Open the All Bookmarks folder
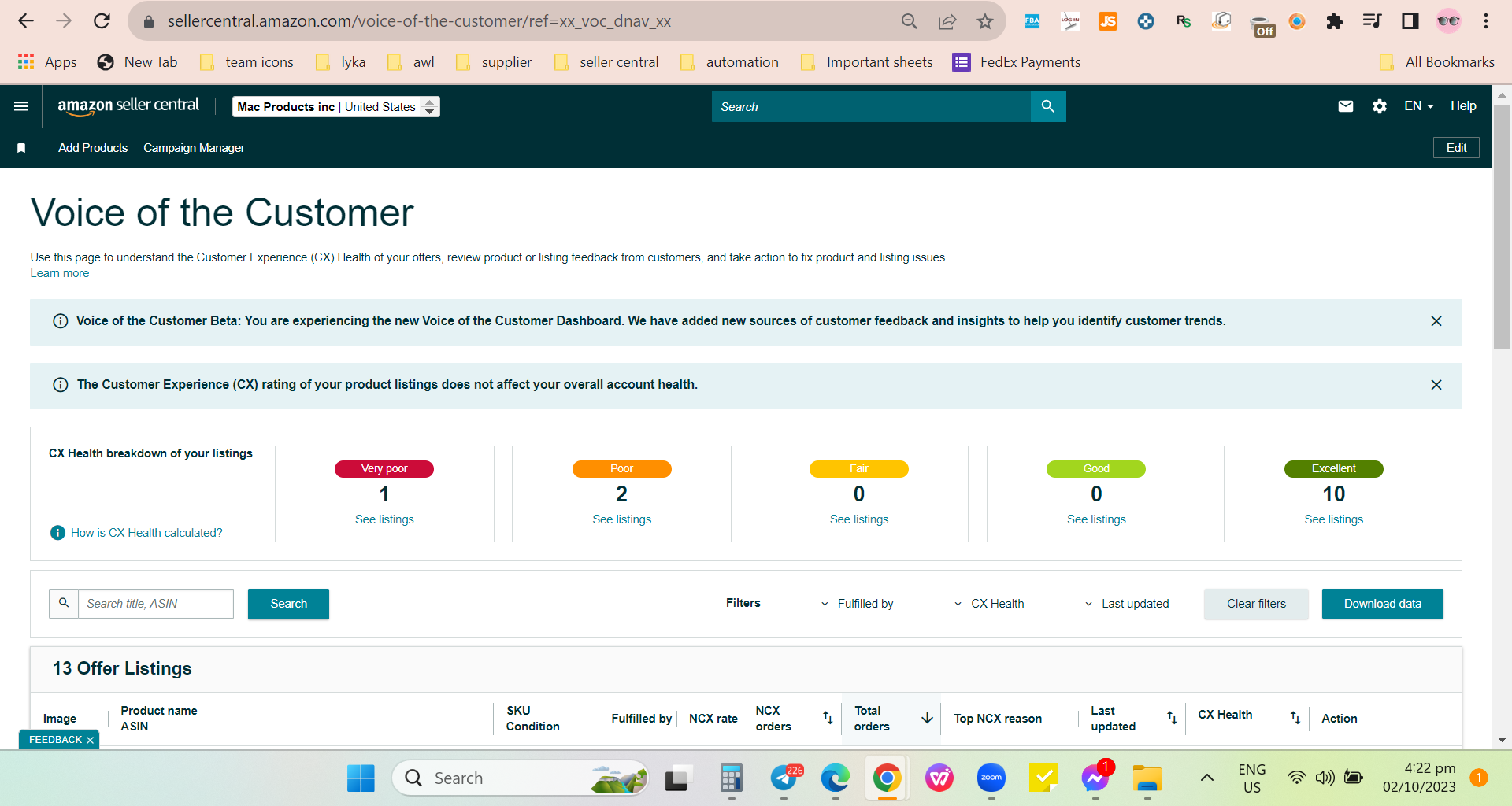Screen dimensions: 1512x806 click(1437, 62)
